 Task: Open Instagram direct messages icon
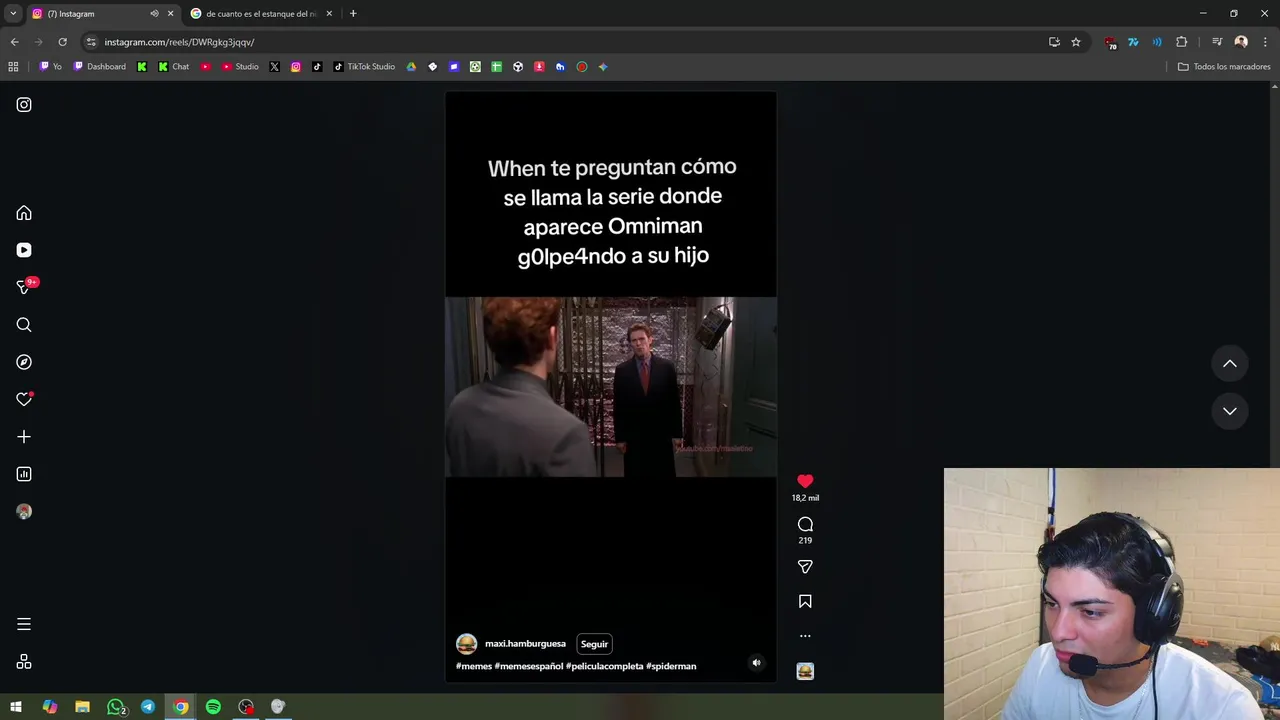click(24, 287)
